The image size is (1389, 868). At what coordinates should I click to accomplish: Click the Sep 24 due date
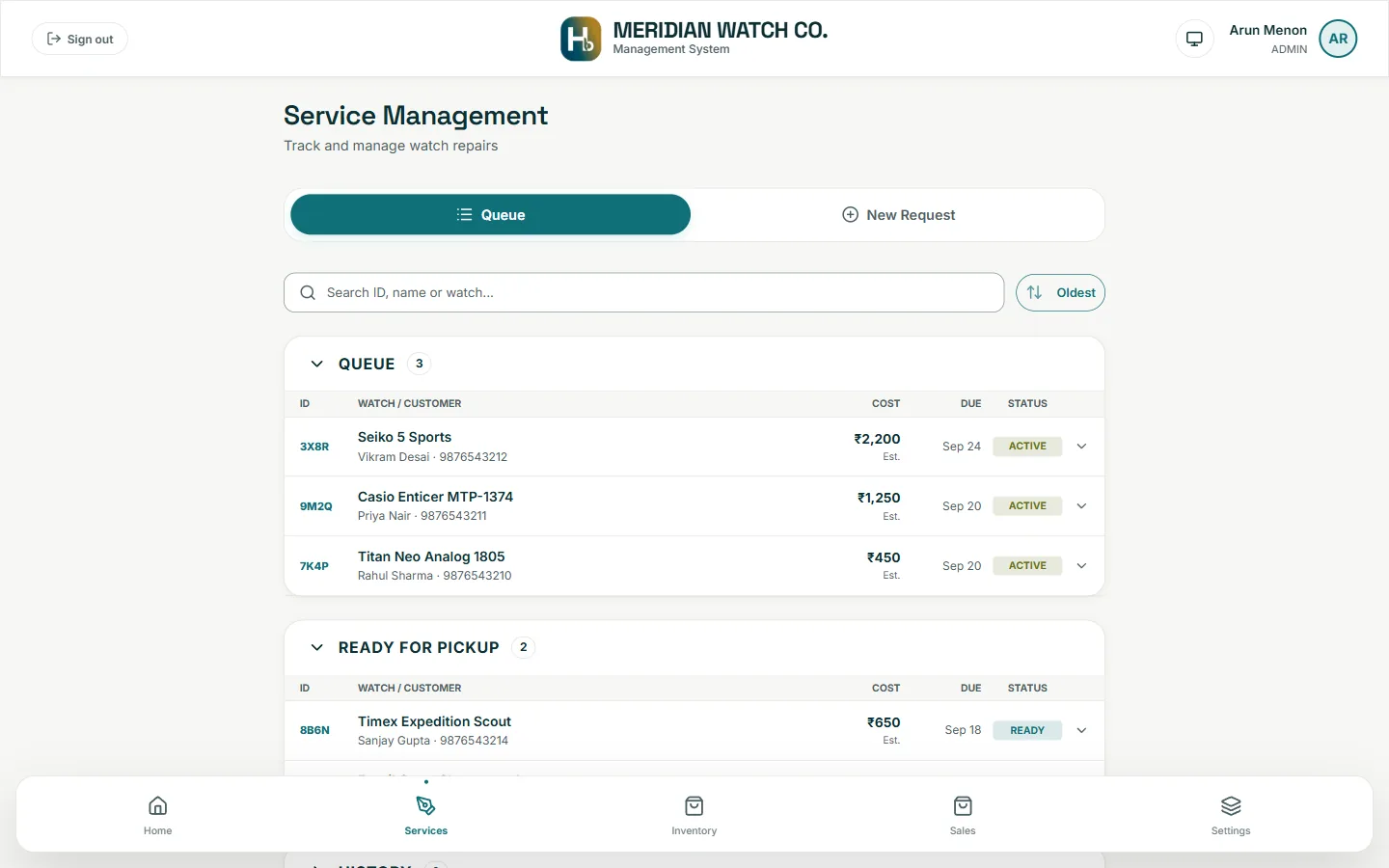pyautogui.click(x=962, y=447)
